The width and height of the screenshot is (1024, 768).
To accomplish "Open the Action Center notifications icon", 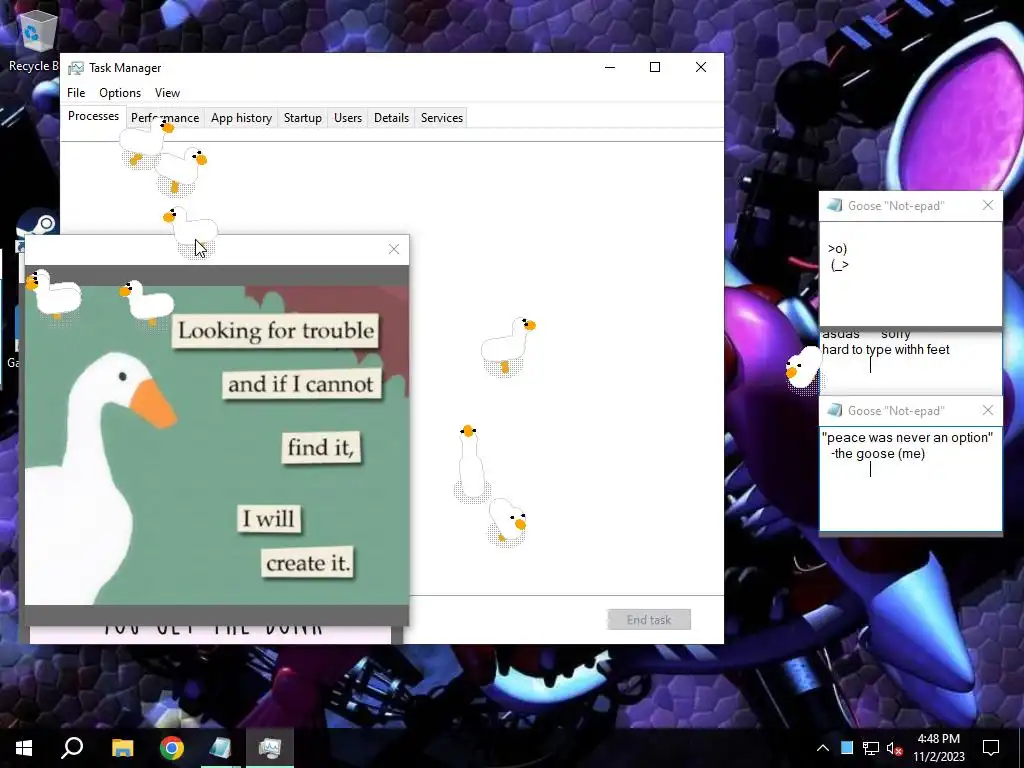I will coord(991,748).
